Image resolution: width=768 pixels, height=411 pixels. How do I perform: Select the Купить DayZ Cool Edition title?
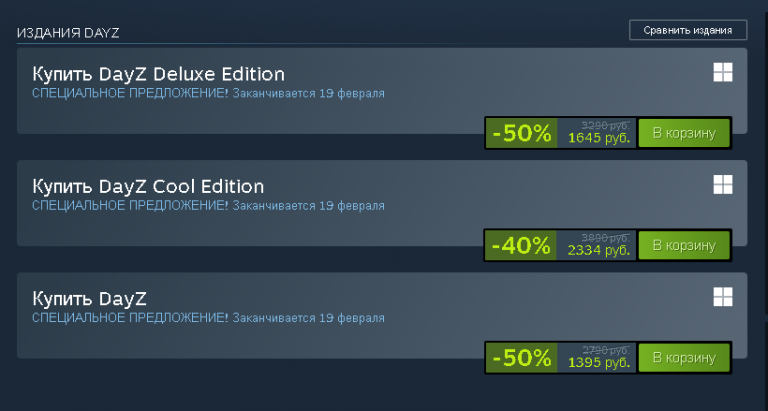(x=148, y=187)
